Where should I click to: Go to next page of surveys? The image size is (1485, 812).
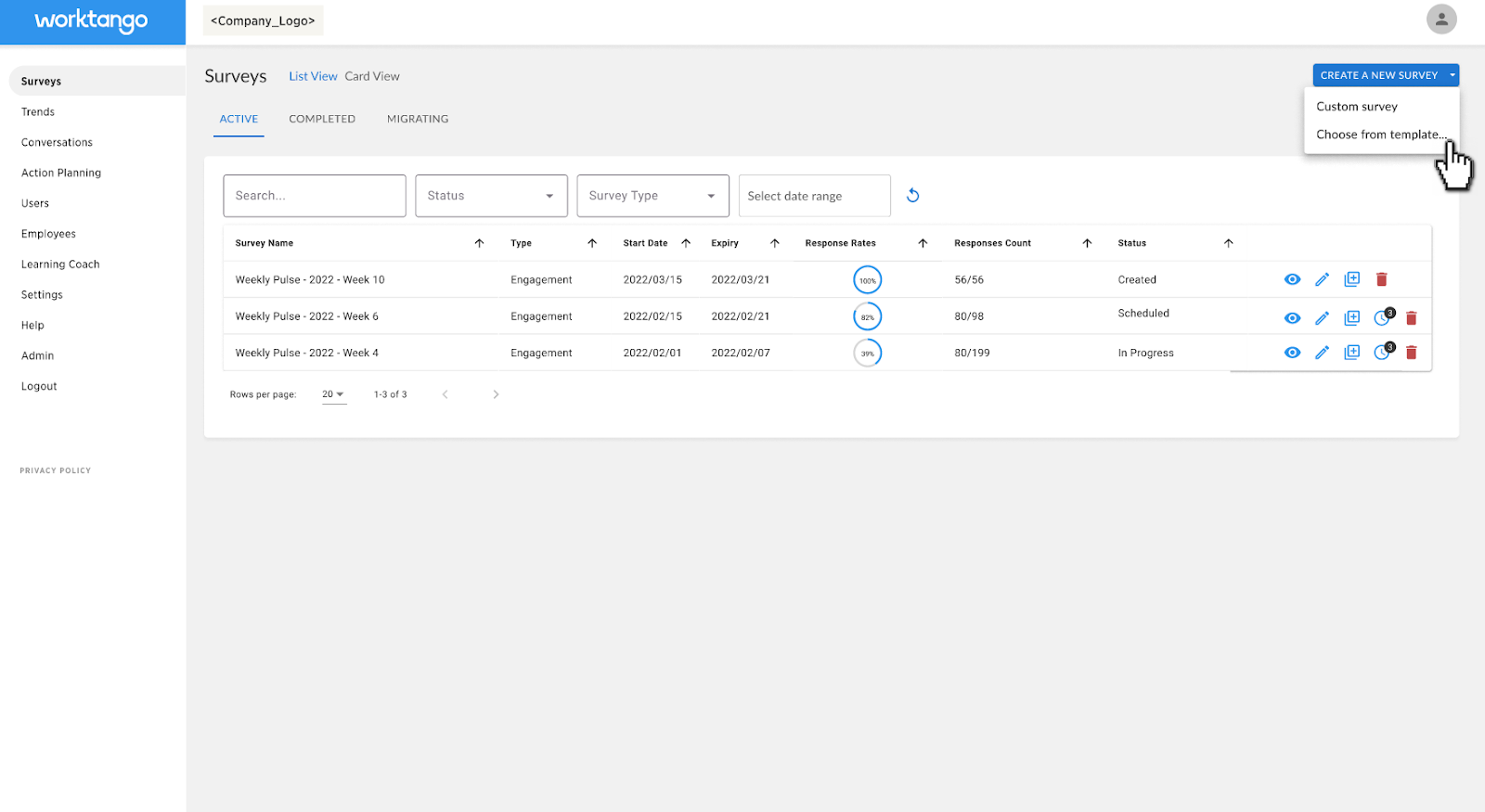[x=496, y=394]
